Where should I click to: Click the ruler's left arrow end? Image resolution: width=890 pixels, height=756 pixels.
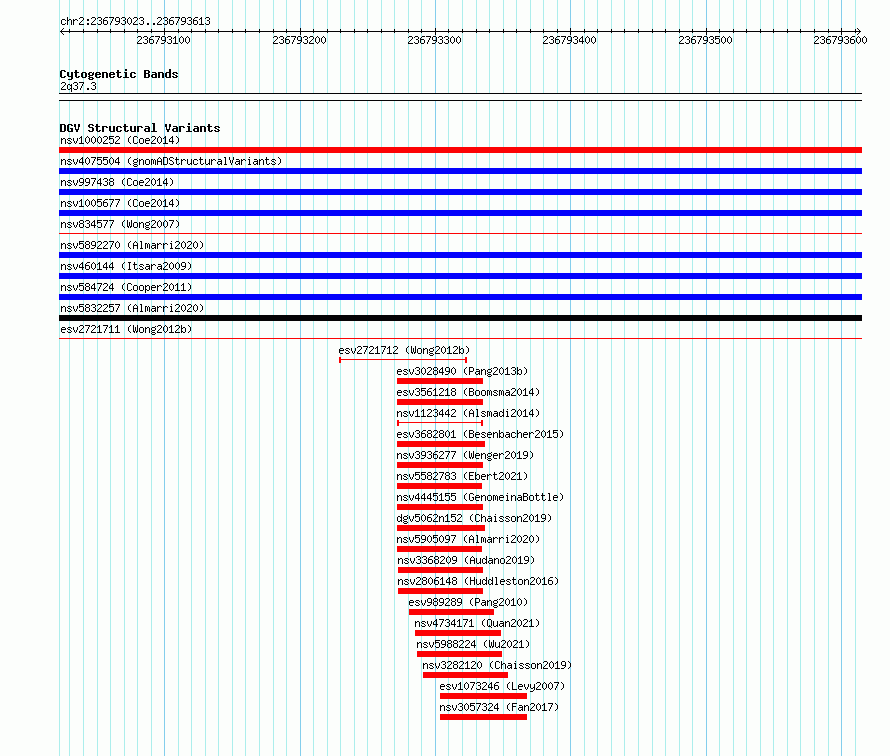click(x=62, y=32)
